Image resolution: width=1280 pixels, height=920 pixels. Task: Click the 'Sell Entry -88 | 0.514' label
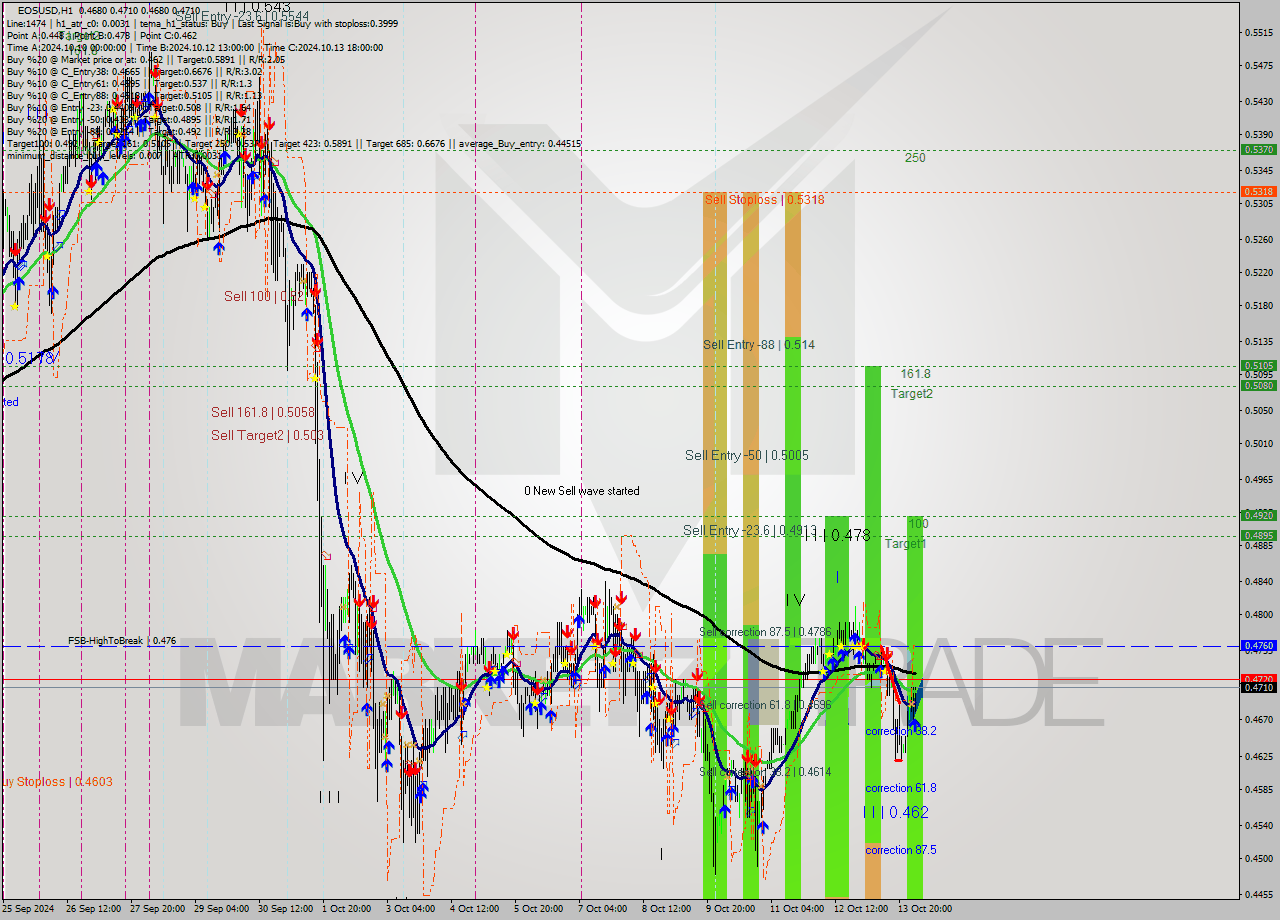(758, 344)
